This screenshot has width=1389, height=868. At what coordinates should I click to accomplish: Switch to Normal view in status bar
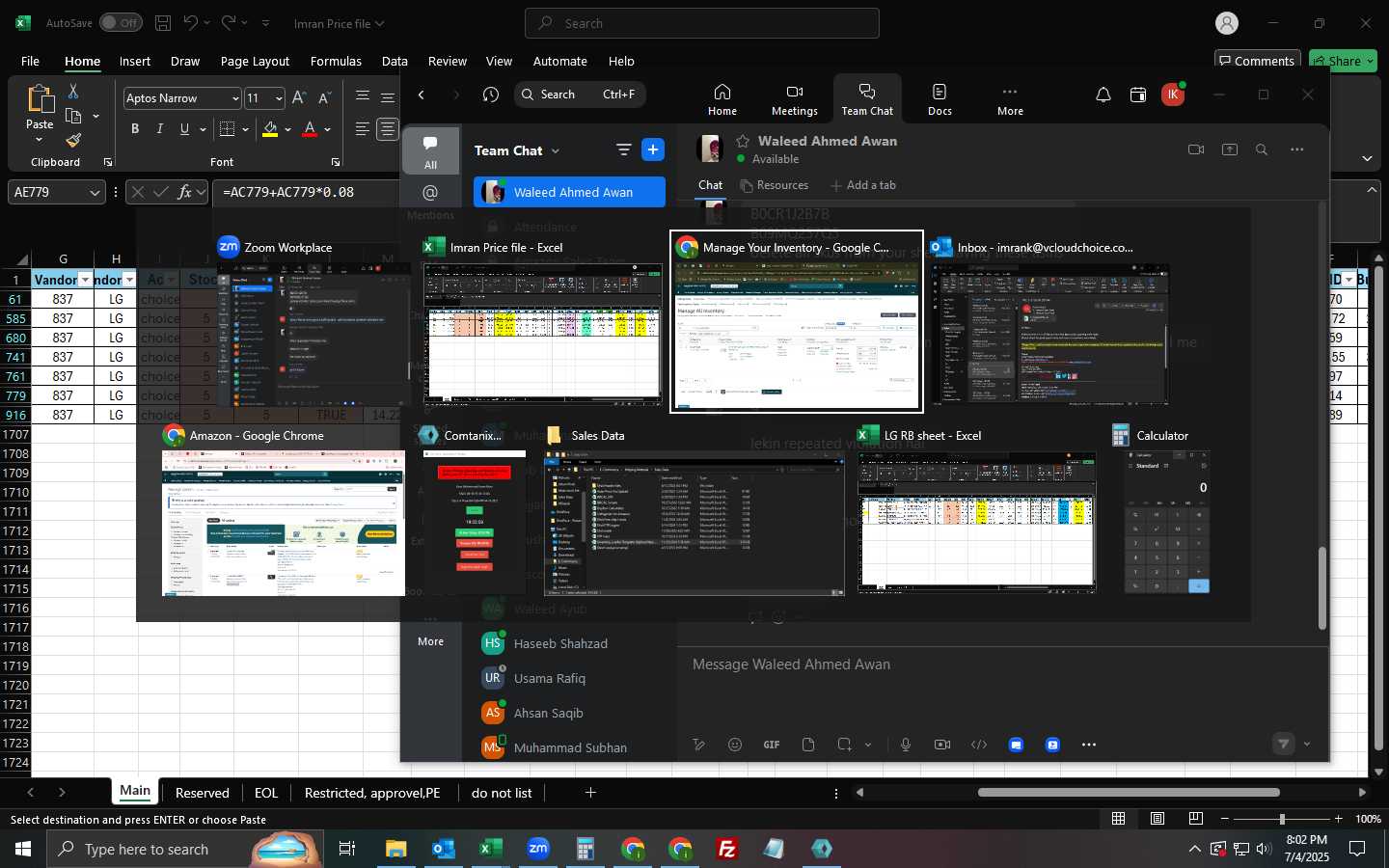coord(1119,819)
